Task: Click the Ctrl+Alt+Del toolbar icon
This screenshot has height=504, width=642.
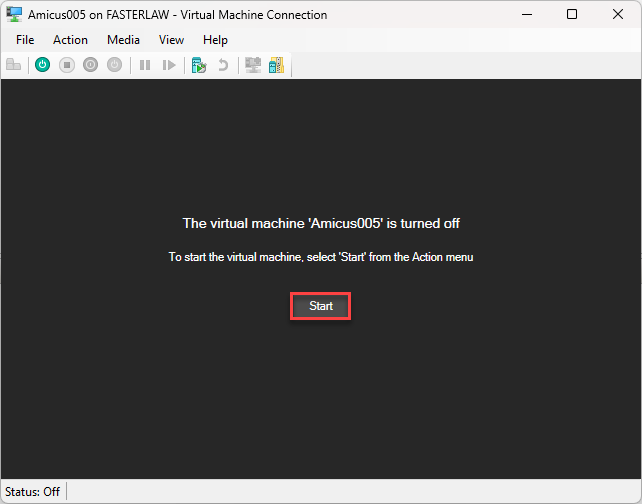Action: click(x=14, y=65)
